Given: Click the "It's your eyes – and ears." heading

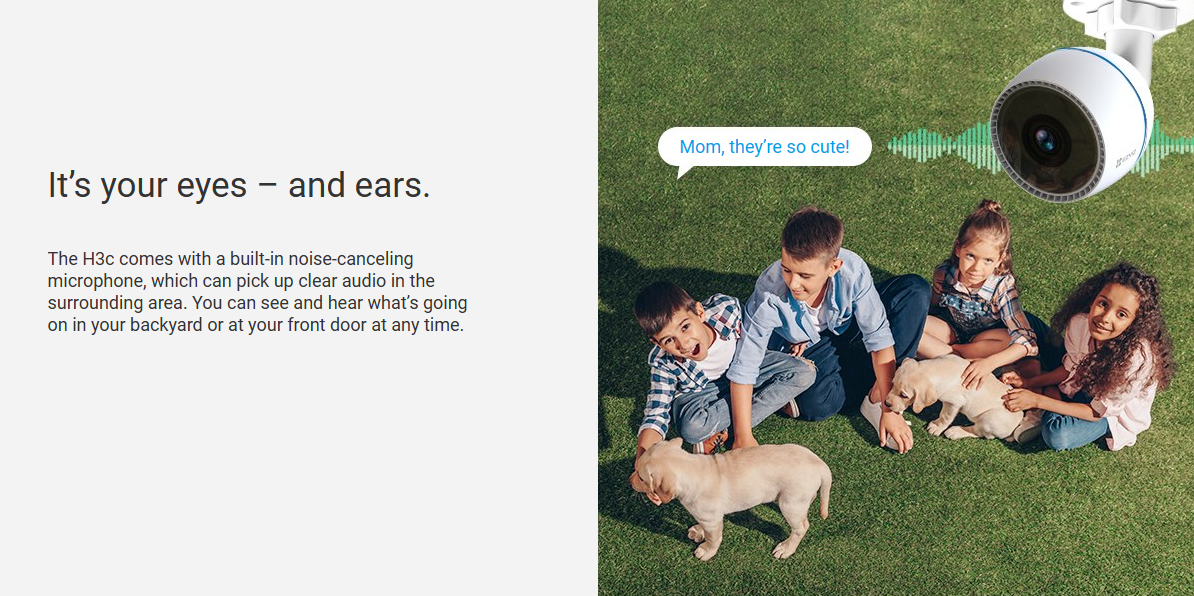Looking at the screenshot, I should click(x=239, y=185).
